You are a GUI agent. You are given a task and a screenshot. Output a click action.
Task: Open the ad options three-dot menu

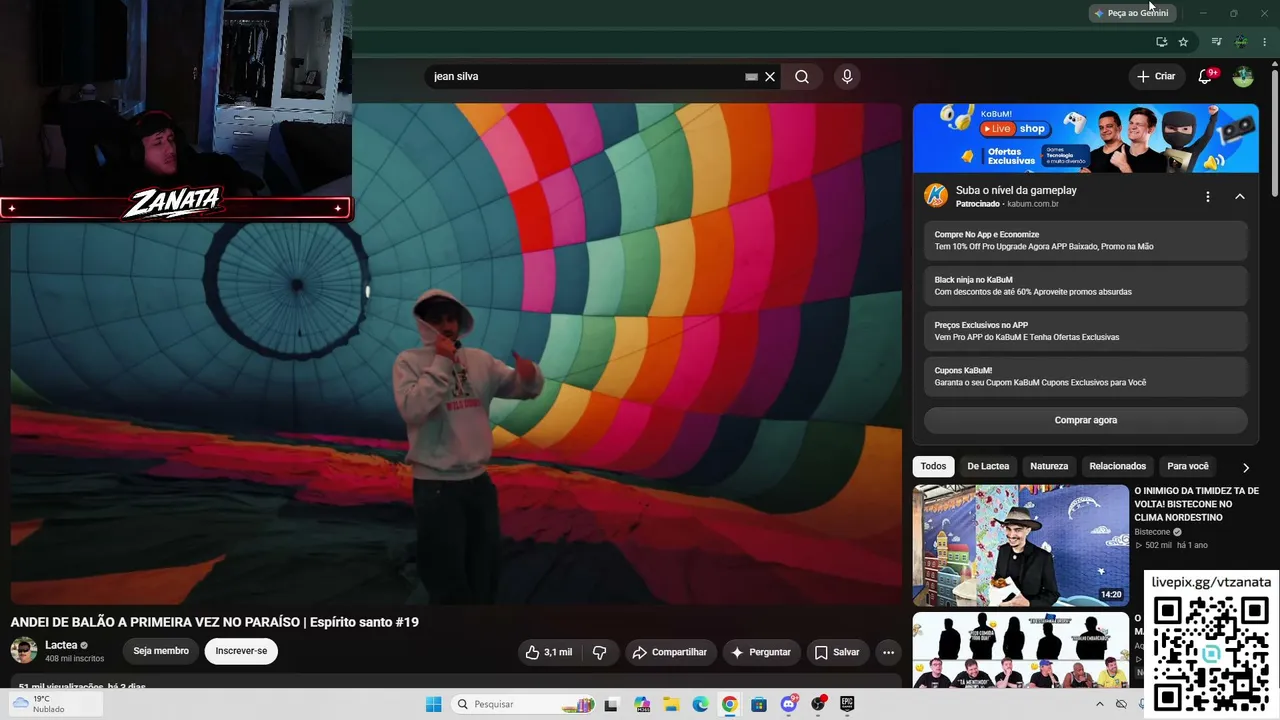(1208, 196)
